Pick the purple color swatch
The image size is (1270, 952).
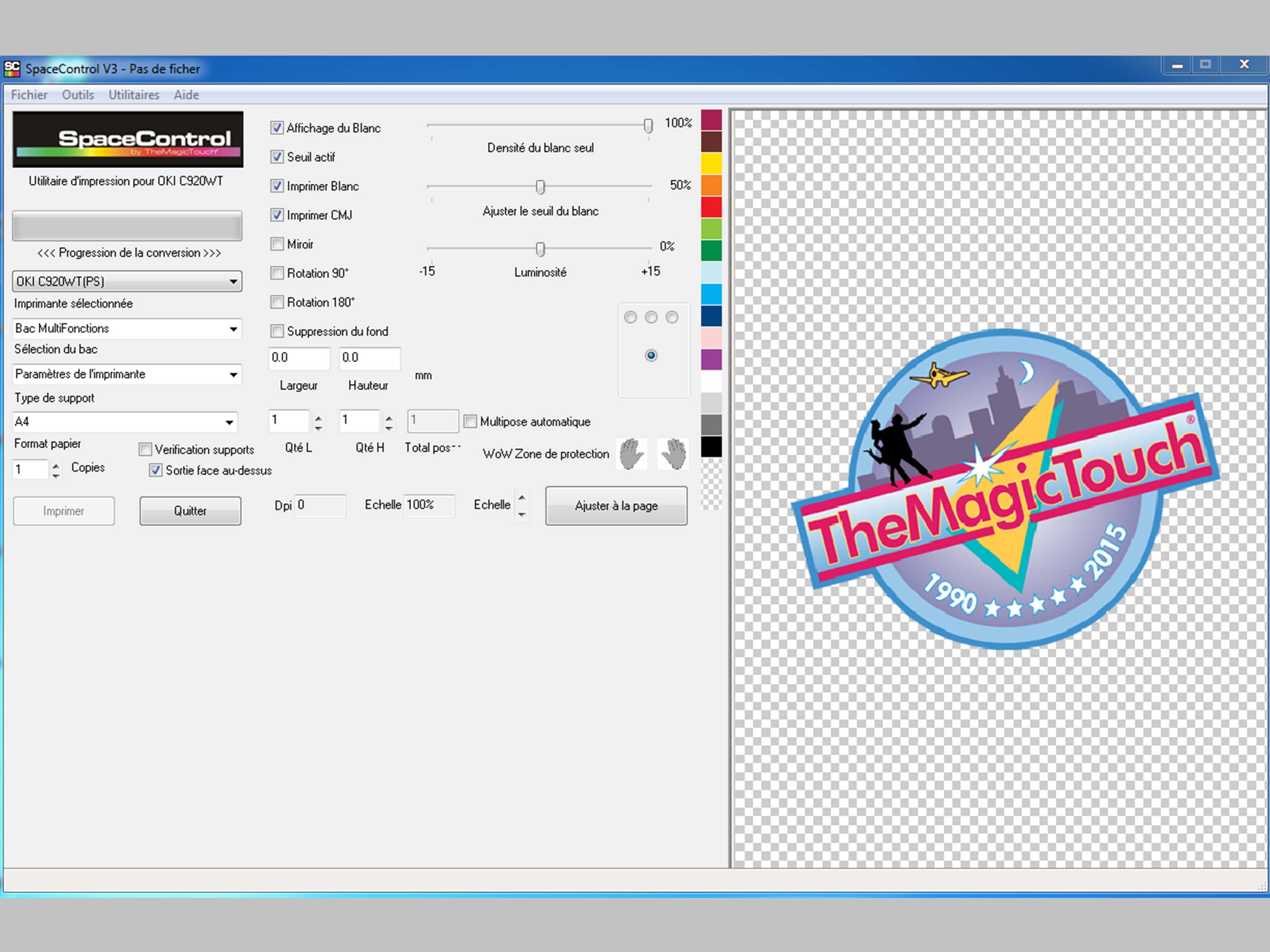pos(711,360)
